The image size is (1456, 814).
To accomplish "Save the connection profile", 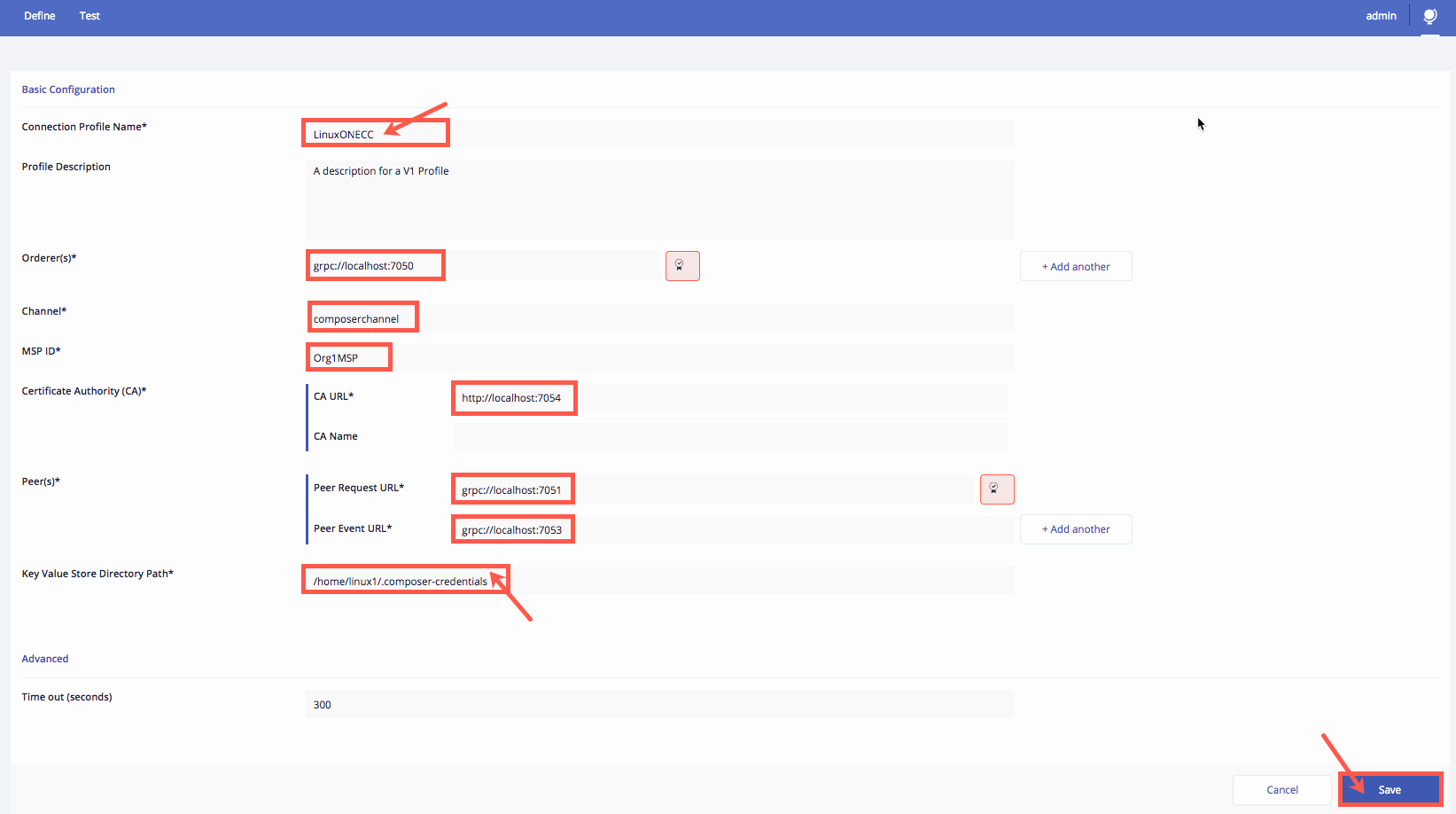I will 1390,790.
